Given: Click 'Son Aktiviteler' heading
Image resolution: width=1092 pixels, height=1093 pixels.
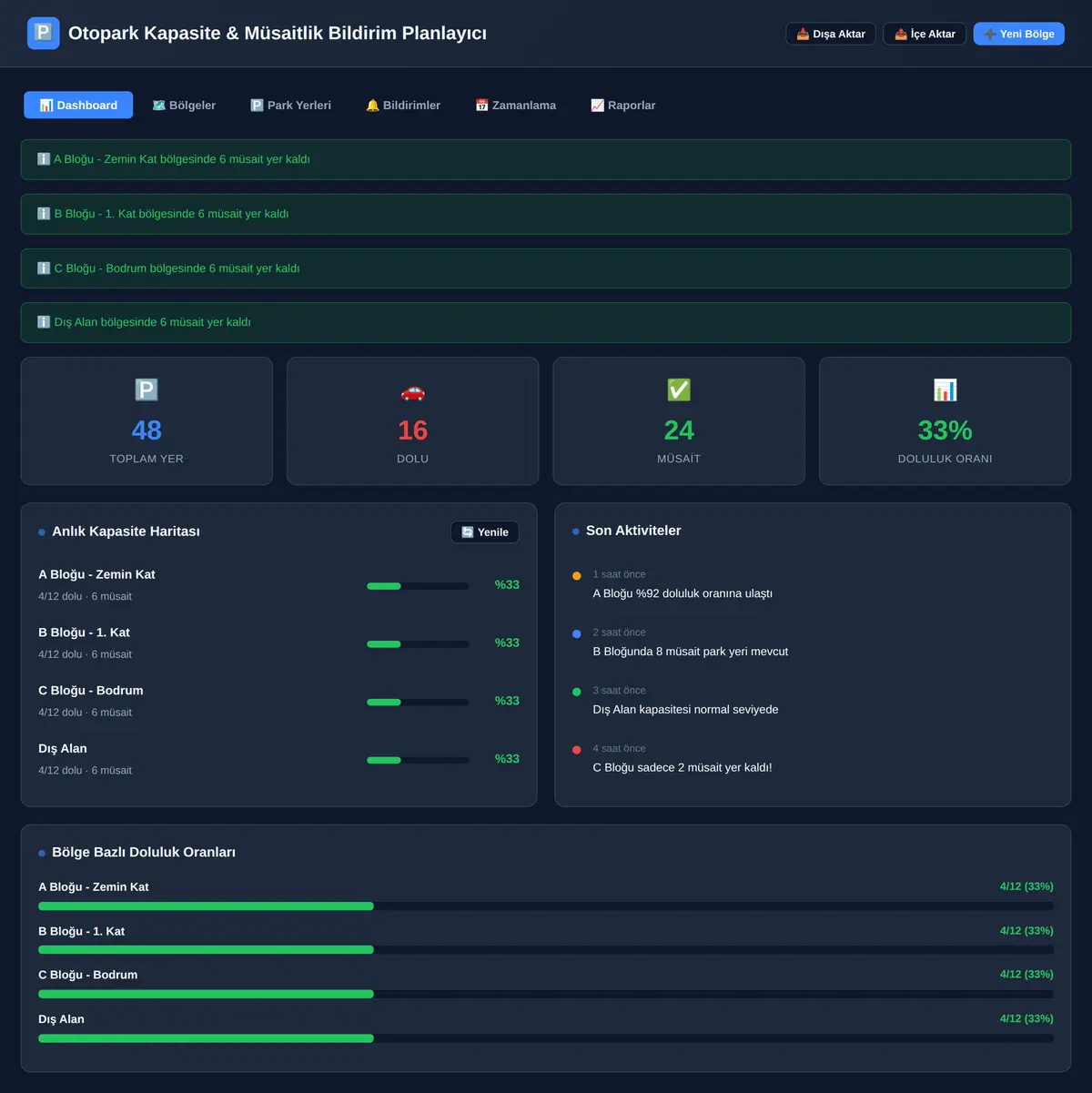Looking at the screenshot, I should [x=633, y=531].
